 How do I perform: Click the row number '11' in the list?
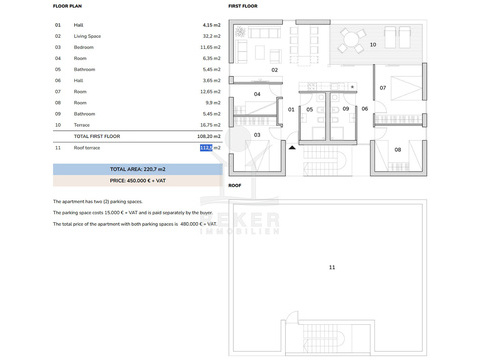[x=58, y=148]
